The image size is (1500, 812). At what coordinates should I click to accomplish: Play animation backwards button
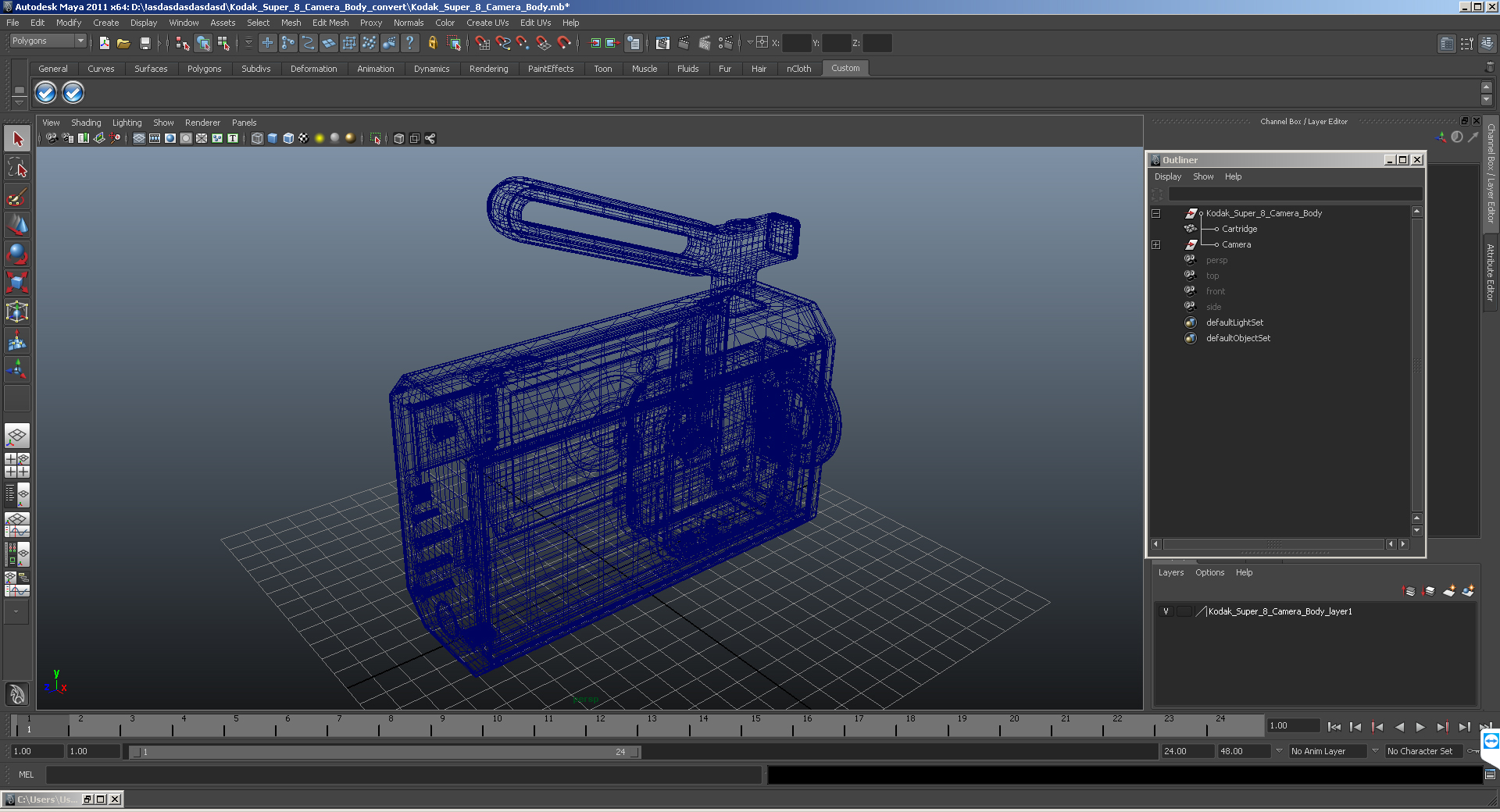pos(1398,727)
